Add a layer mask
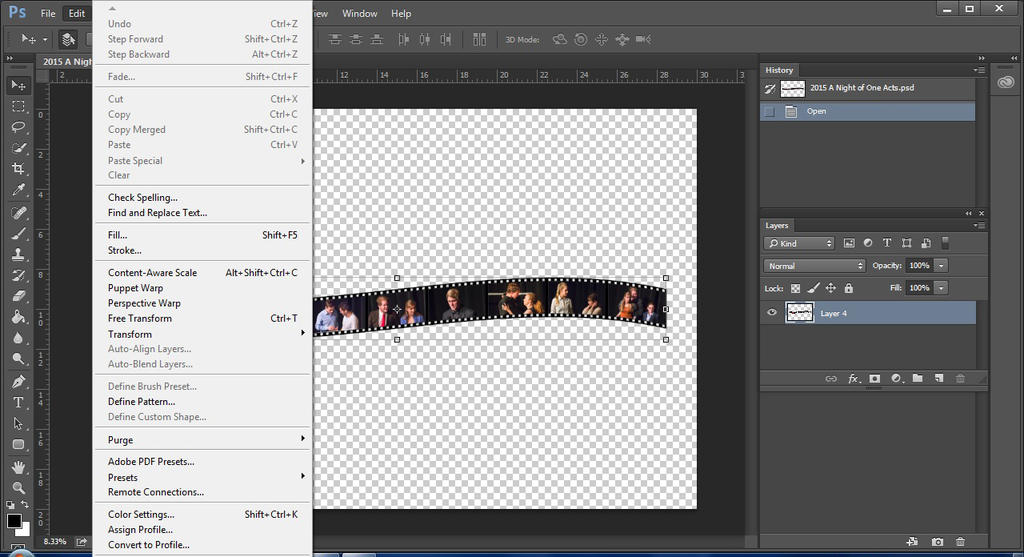The height and width of the screenshot is (557, 1024). (x=874, y=379)
